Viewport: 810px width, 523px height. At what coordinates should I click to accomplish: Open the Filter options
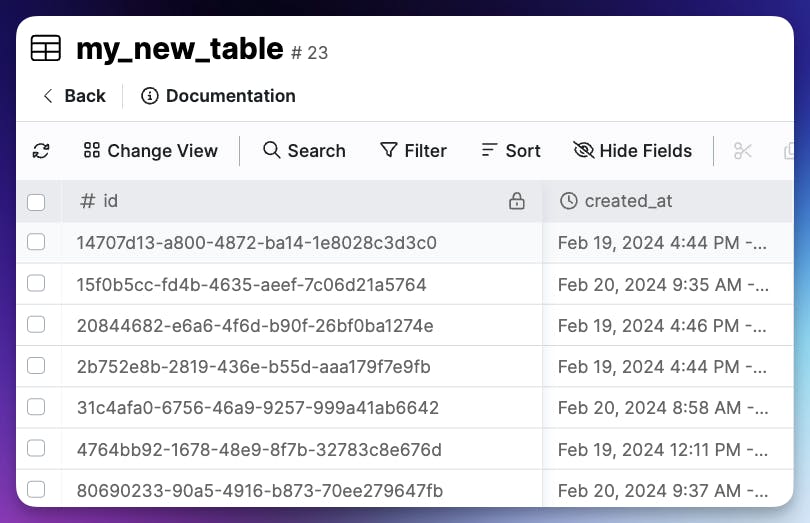pyautogui.click(x=413, y=151)
